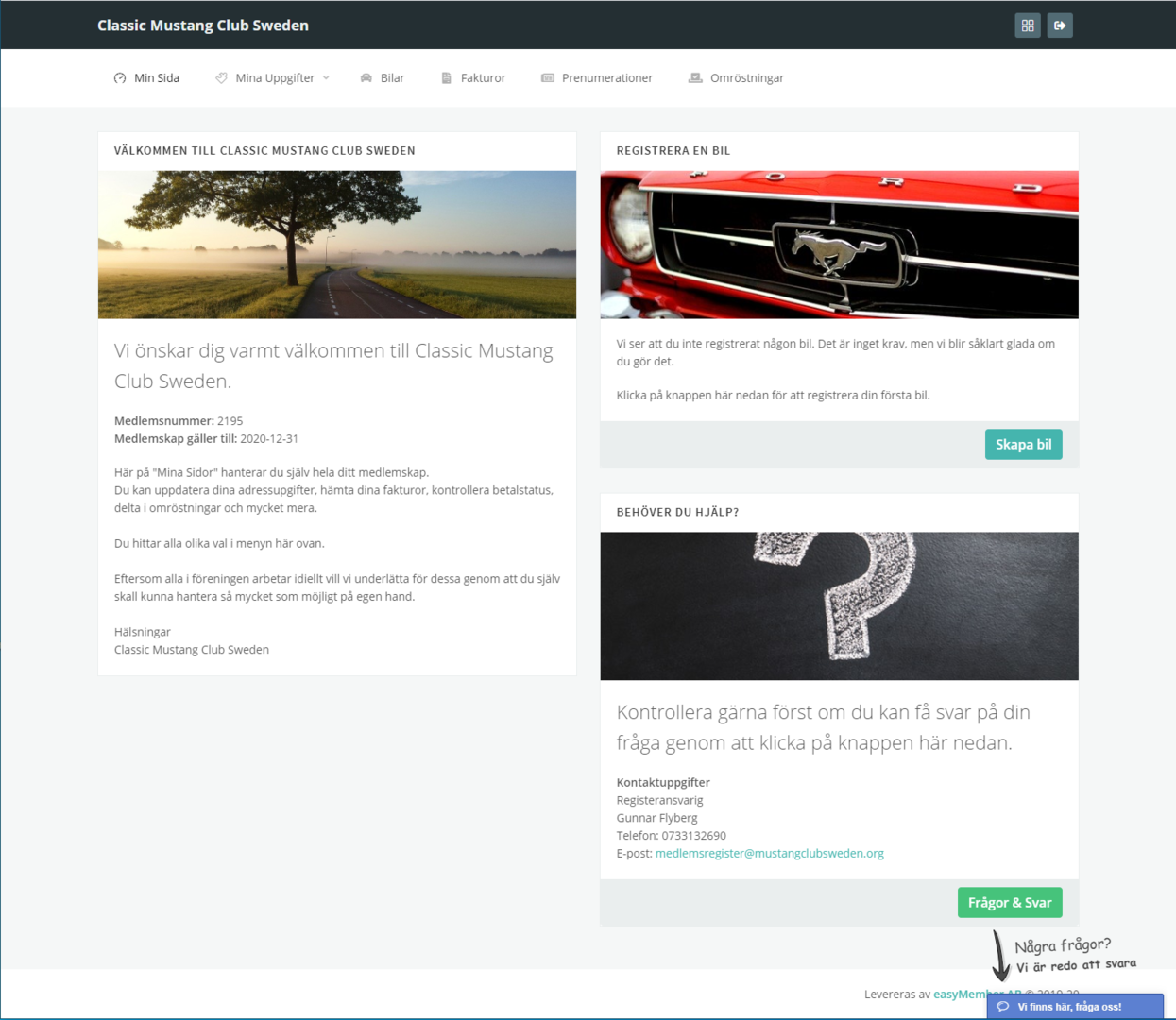Click the Bilar car icon

(366, 78)
